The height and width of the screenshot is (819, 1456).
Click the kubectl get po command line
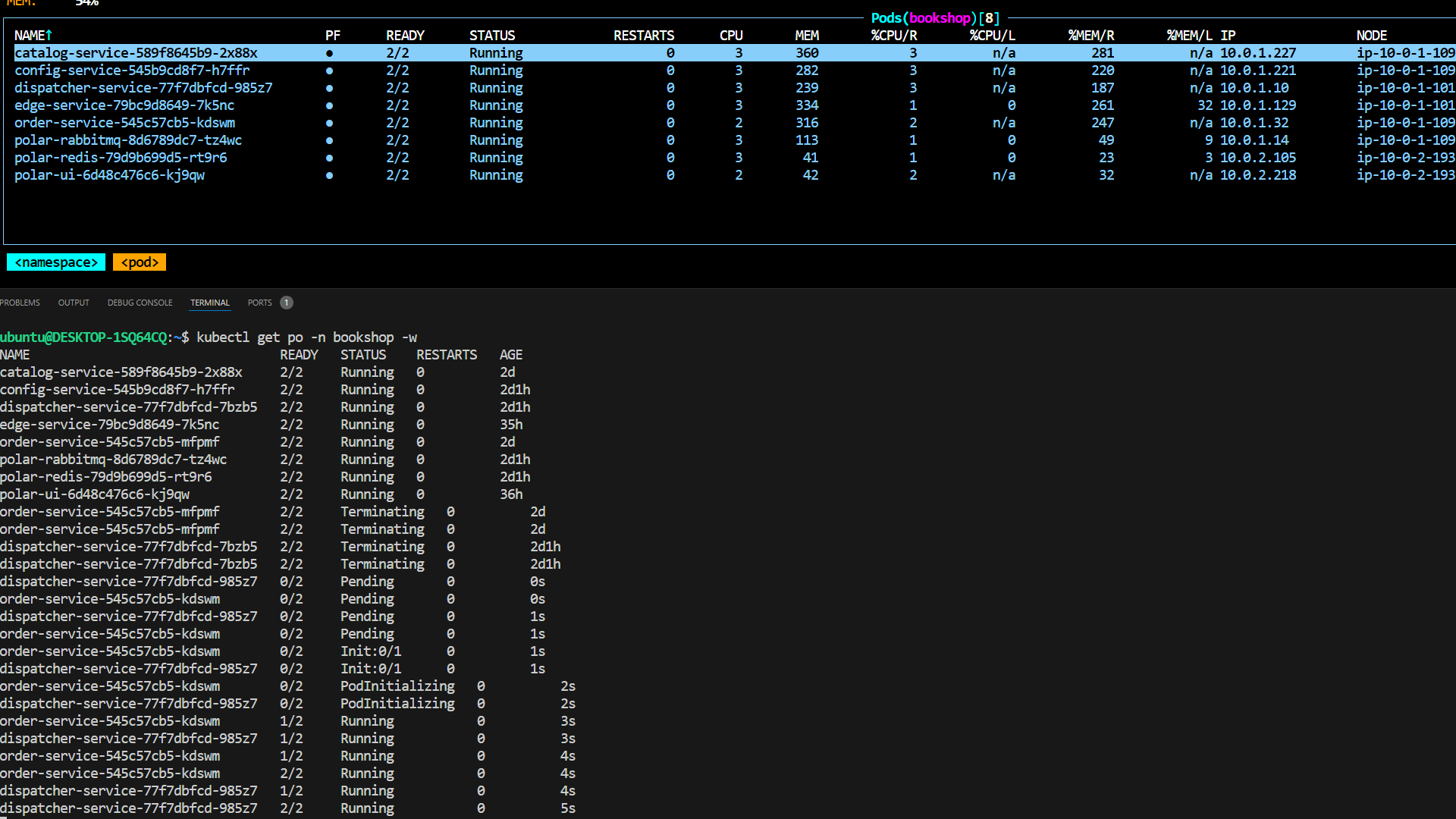pos(306,337)
